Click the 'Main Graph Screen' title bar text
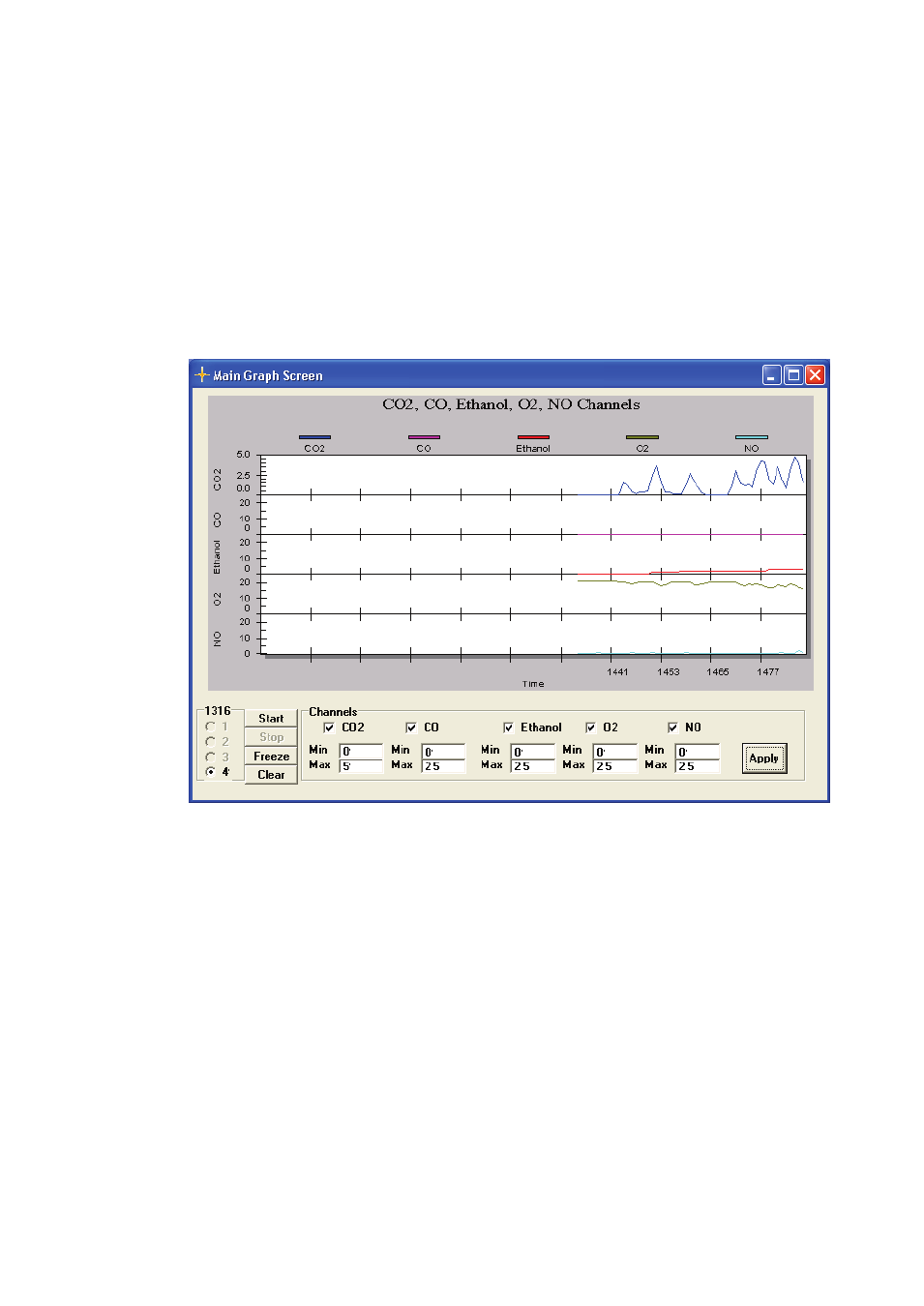 pyautogui.click(x=268, y=375)
